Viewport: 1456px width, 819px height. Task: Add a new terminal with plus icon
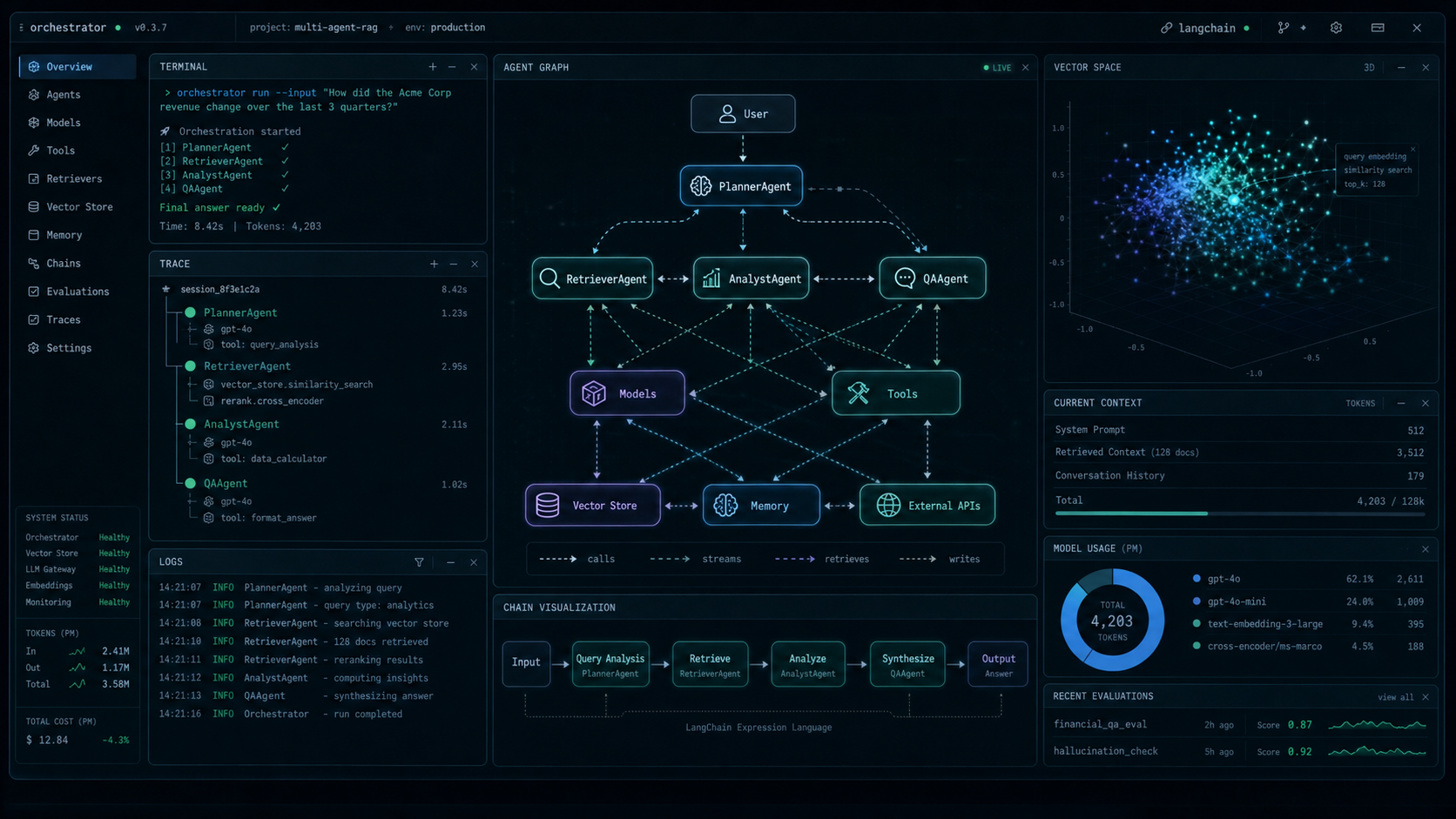pos(433,67)
